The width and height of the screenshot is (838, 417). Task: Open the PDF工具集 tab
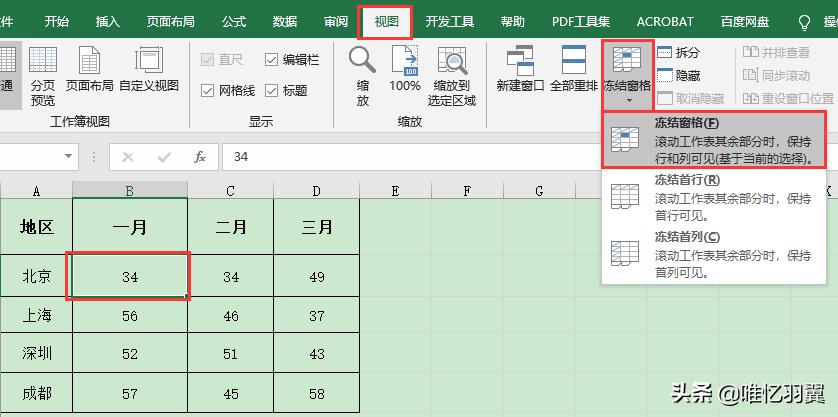point(581,22)
